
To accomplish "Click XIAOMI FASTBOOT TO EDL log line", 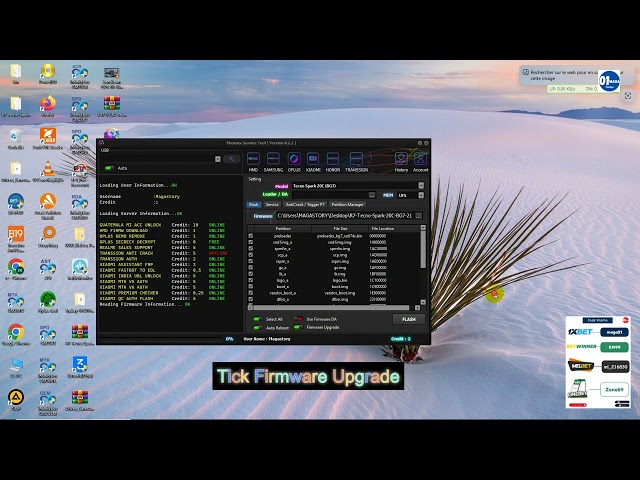I will point(162,270).
